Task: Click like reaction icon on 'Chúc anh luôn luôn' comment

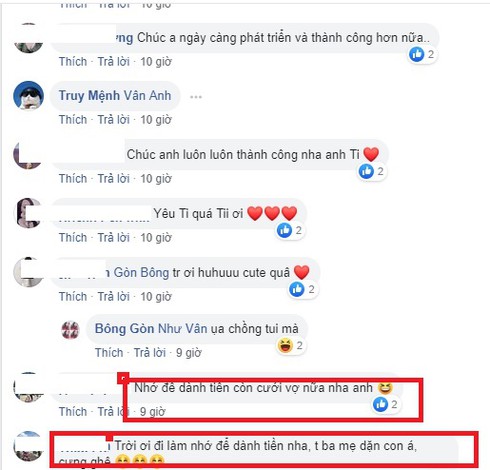Action: pyautogui.click(x=366, y=171)
